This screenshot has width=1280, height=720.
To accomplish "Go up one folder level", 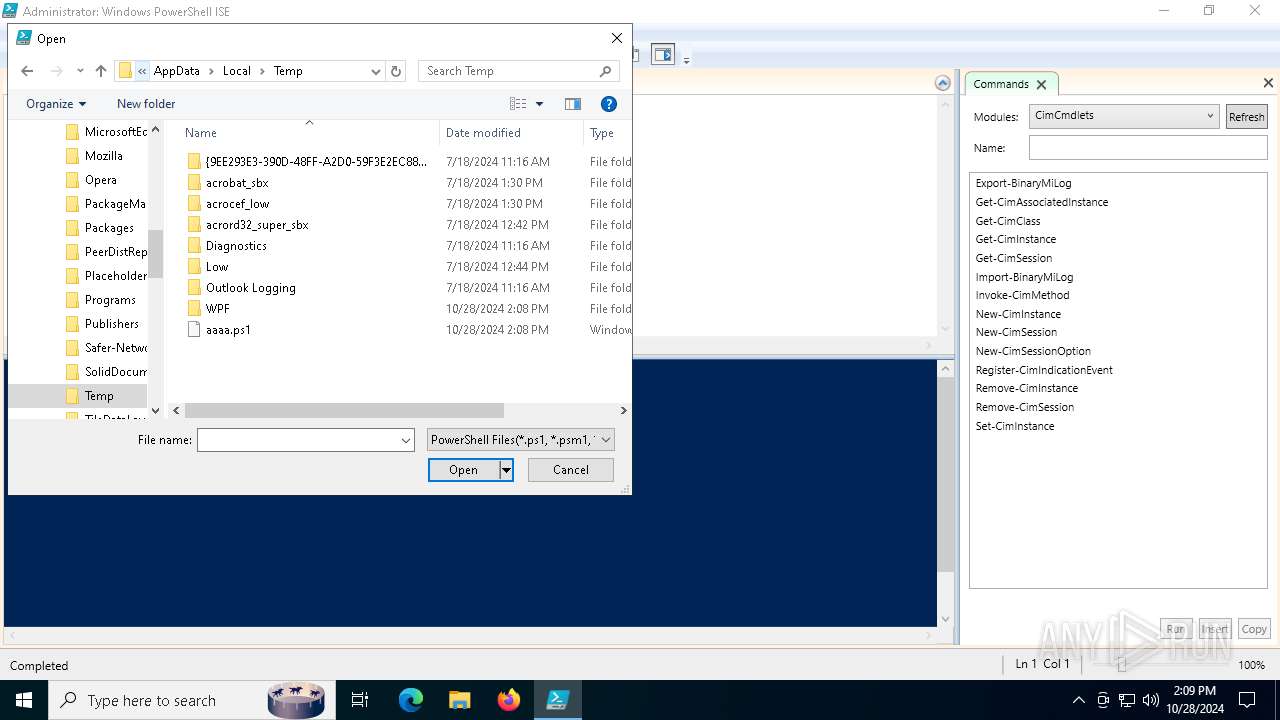I will click(x=101, y=71).
